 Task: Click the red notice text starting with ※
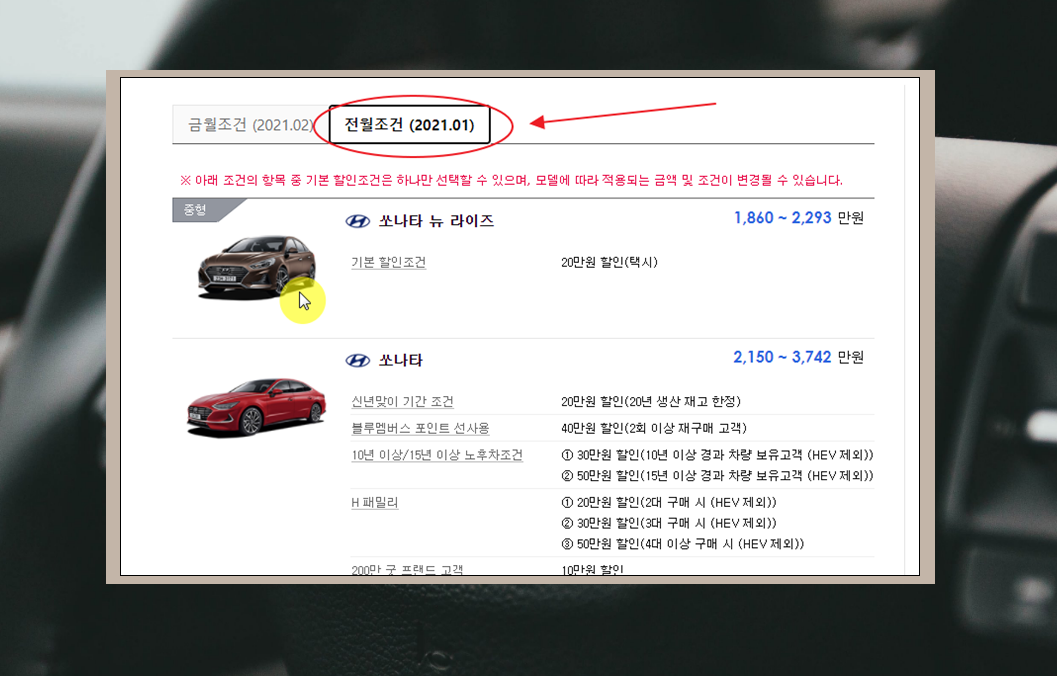[x=511, y=181]
